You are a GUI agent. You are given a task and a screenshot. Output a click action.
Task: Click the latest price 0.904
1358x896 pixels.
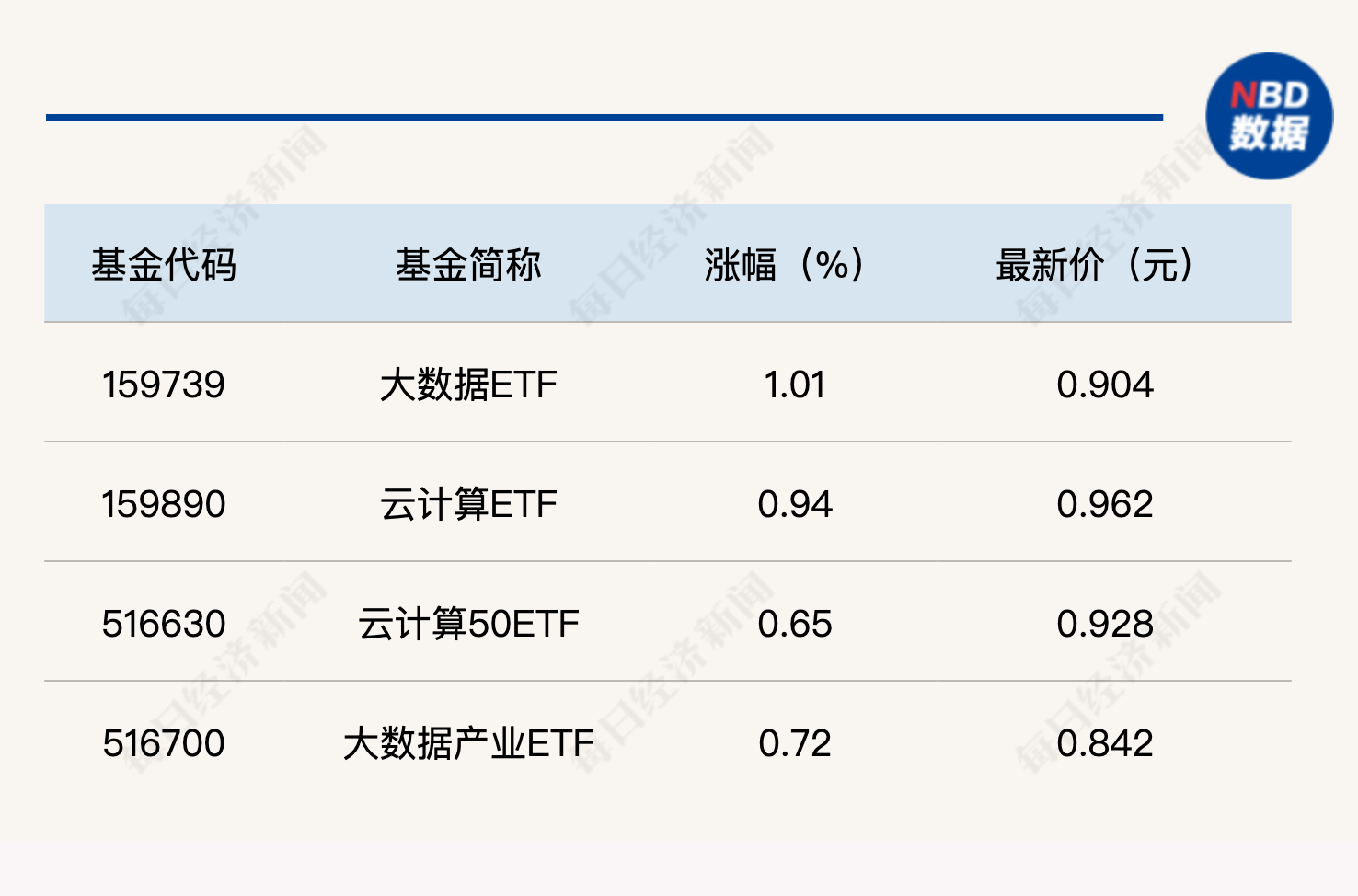(1104, 385)
